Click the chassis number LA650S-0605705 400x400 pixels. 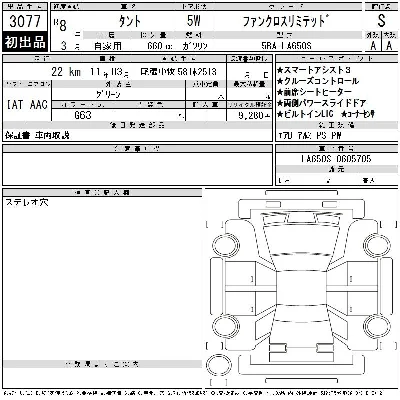pyautogui.click(x=336, y=159)
